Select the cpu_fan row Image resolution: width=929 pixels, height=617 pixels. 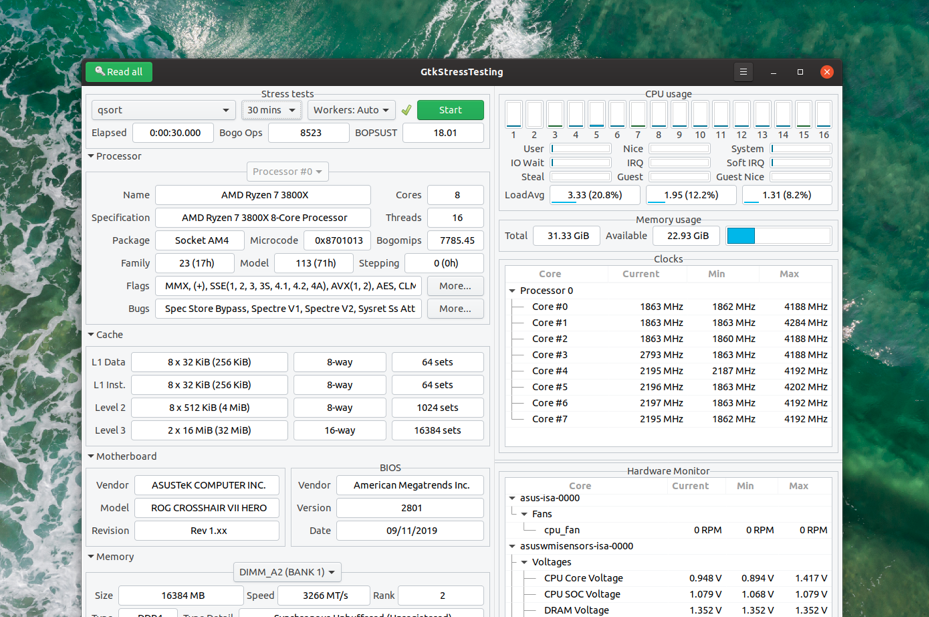668,530
